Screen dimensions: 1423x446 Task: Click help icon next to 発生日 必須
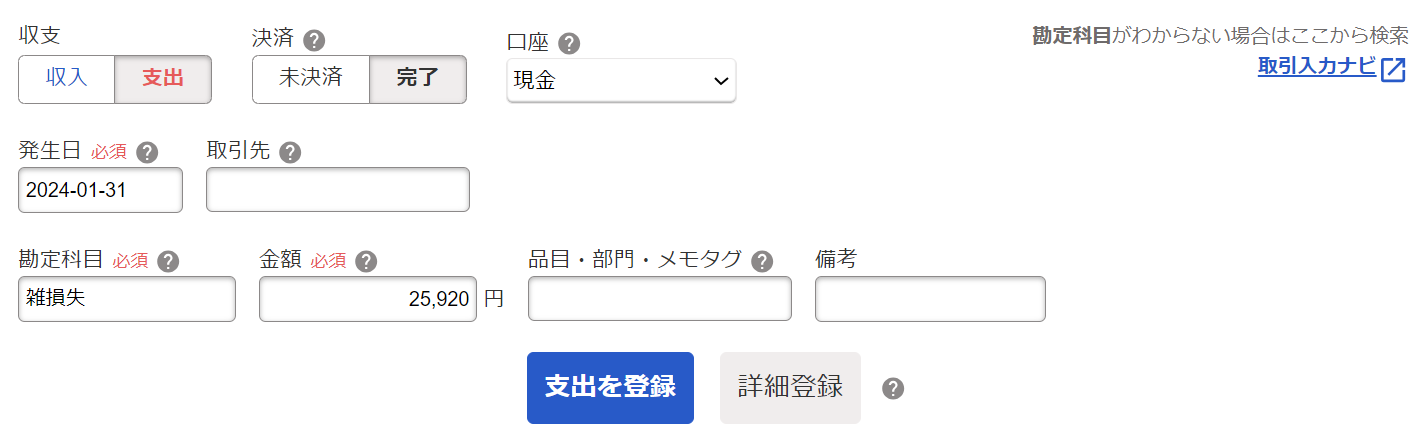click(147, 153)
